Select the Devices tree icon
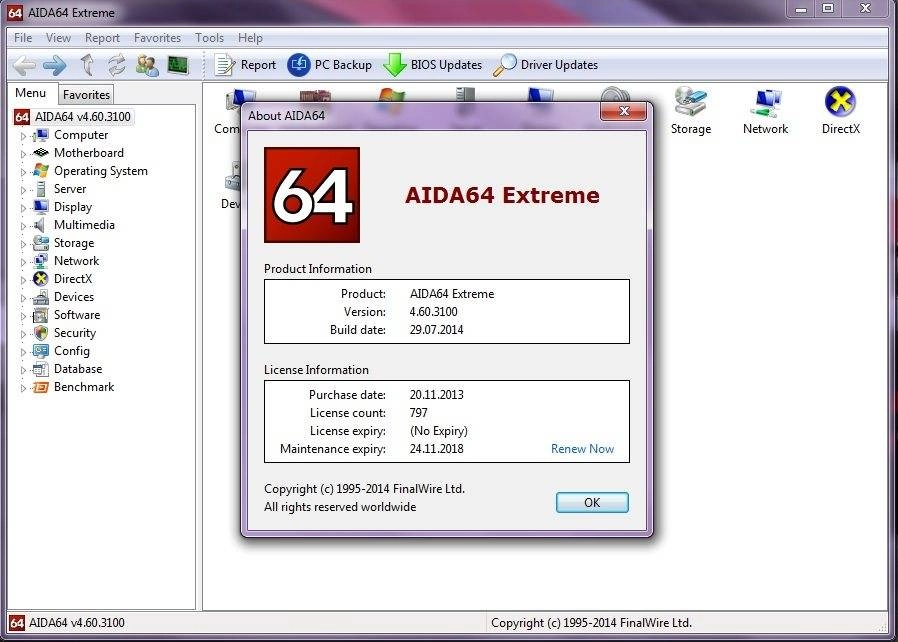The image size is (898, 642). 41,297
